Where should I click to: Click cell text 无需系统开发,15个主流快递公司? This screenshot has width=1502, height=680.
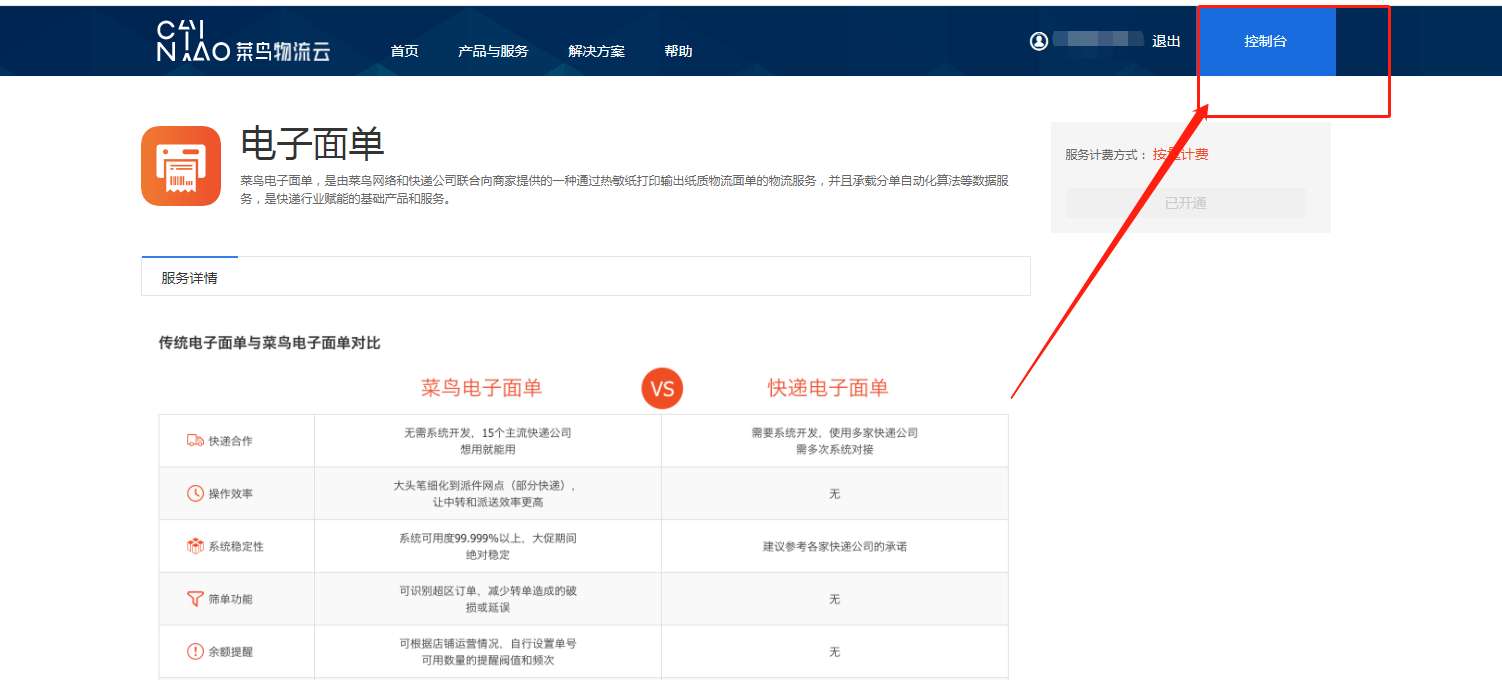(x=487, y=433)
